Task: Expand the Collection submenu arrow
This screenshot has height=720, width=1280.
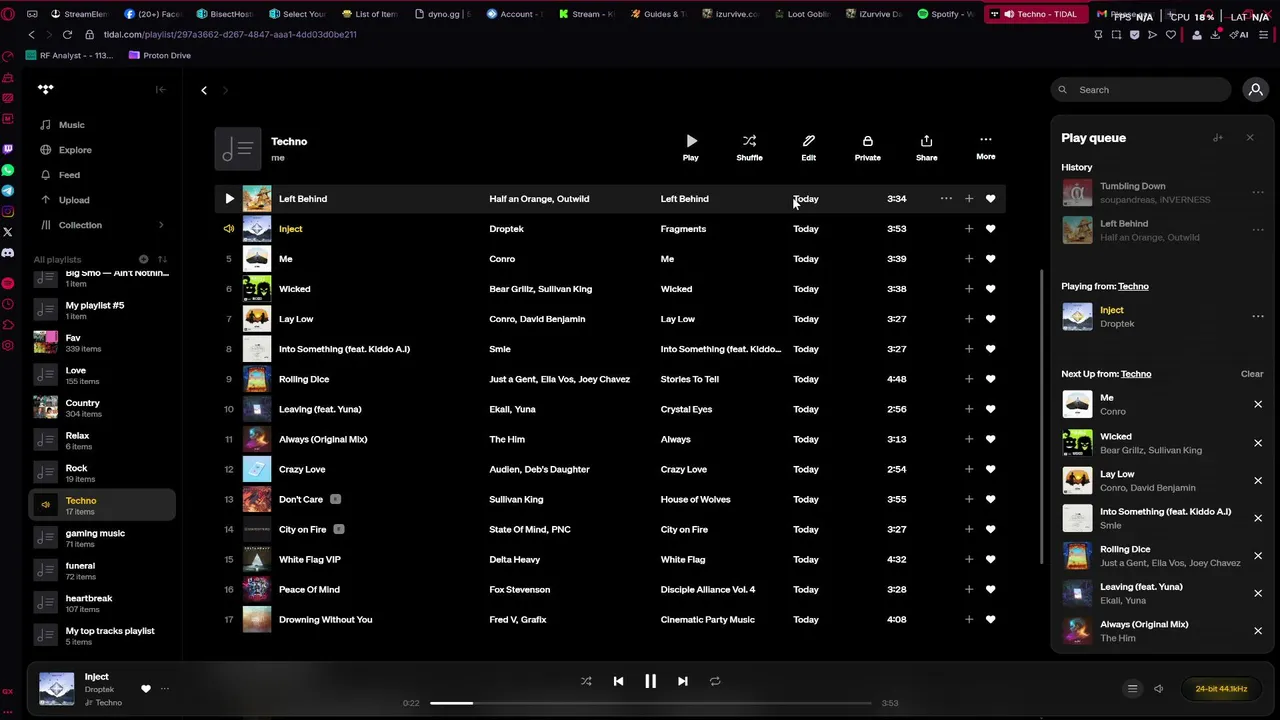Action: [x=161, y=225]
